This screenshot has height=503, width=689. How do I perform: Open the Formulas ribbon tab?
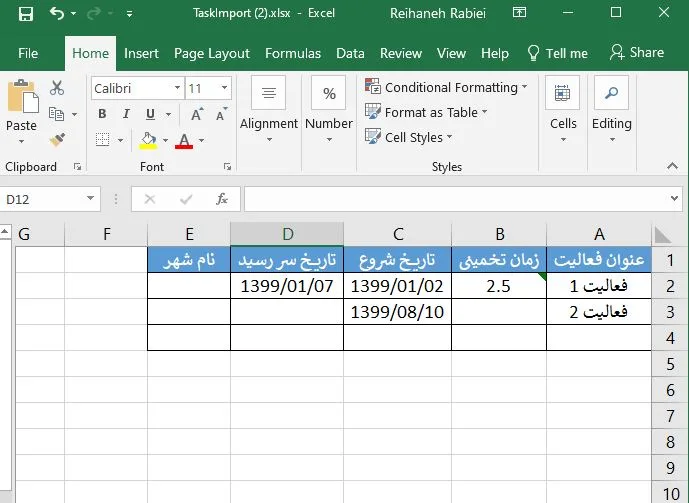point(293,53)
